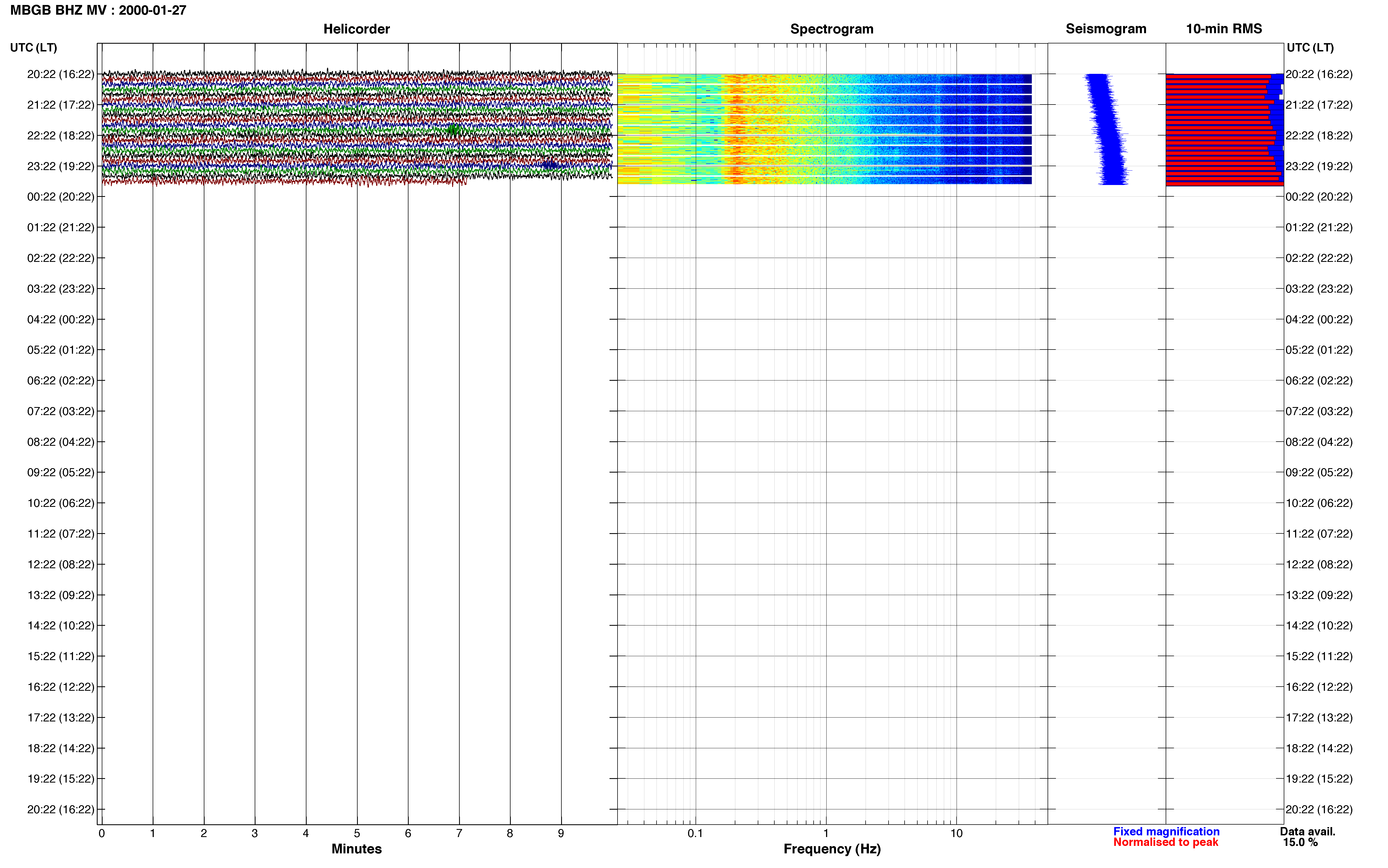
Task: Click left time label '15:22 (11:22)'
Action: click(61, 656)
